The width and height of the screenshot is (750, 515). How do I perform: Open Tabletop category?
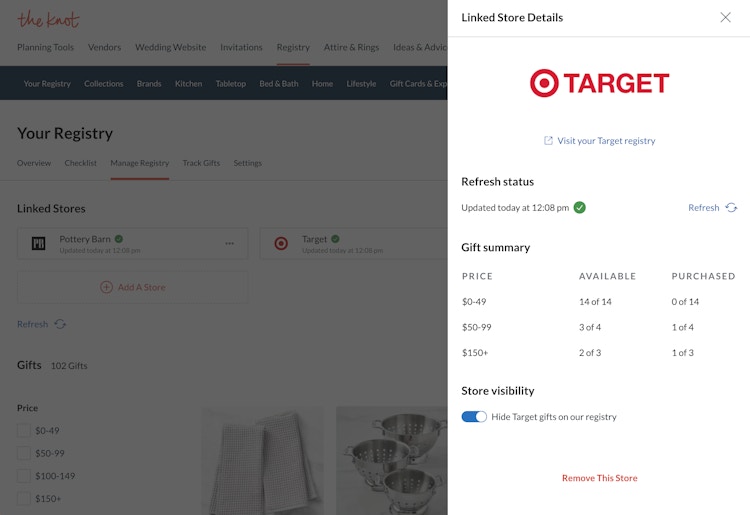(231, 84)
